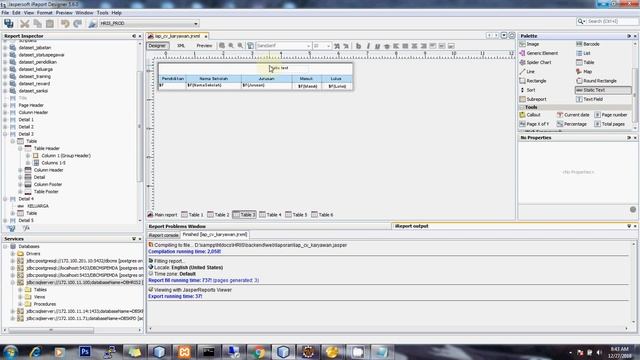Toggle the Static Text palette button
This screenshot has height=360, width=640.
pos(603,90)
